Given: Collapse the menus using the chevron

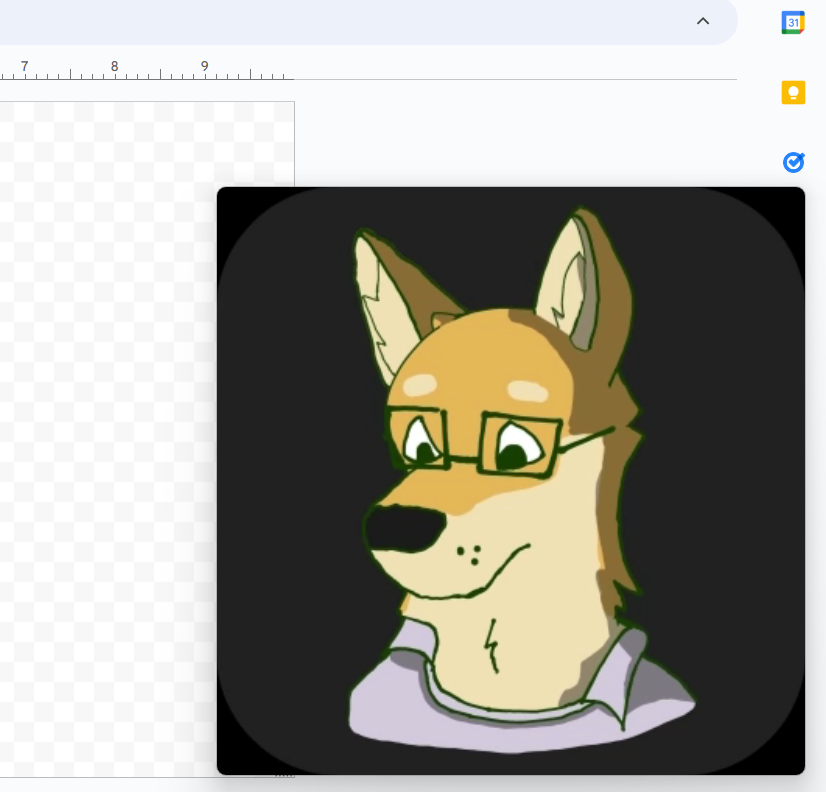Looking at the screenshot, I should pos(703,21).
